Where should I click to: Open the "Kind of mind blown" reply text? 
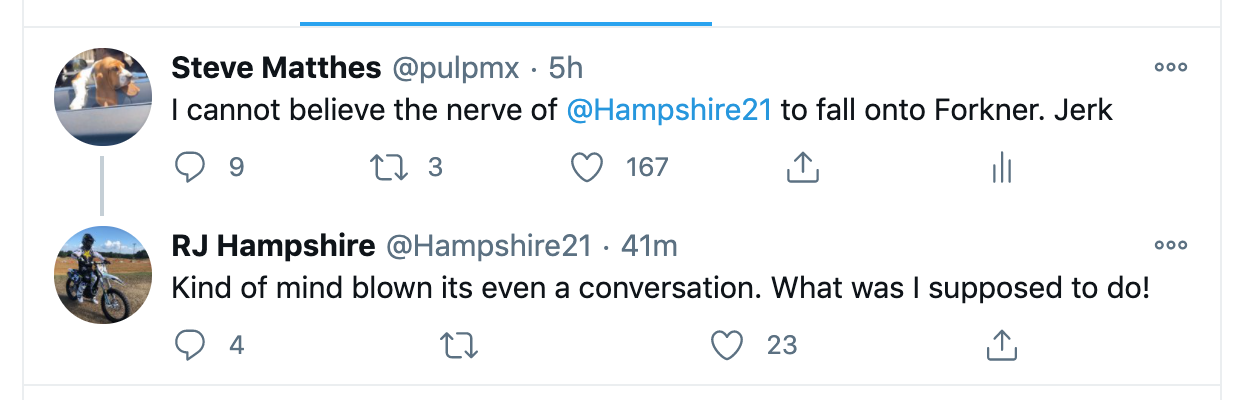(x=660, y=288)
